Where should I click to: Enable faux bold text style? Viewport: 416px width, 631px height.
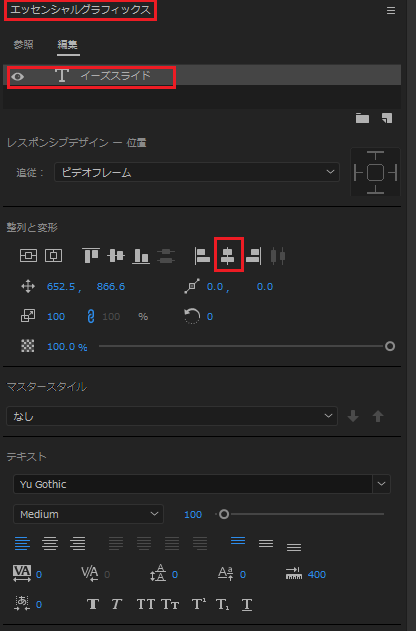(93, 604)
